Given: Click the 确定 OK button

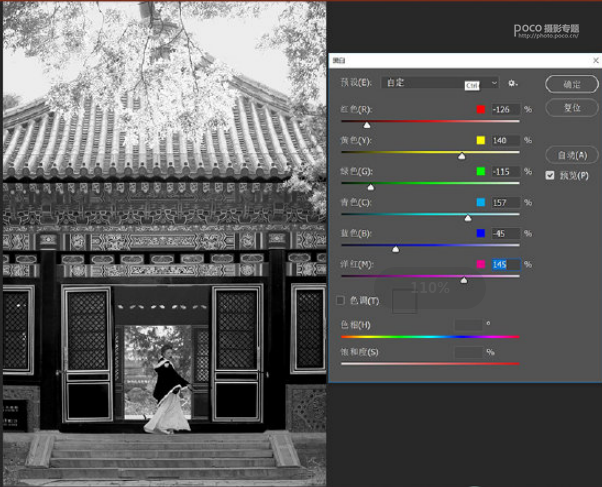Looking at the screenshot, I should pyautogui.click(x=572, y=84).
